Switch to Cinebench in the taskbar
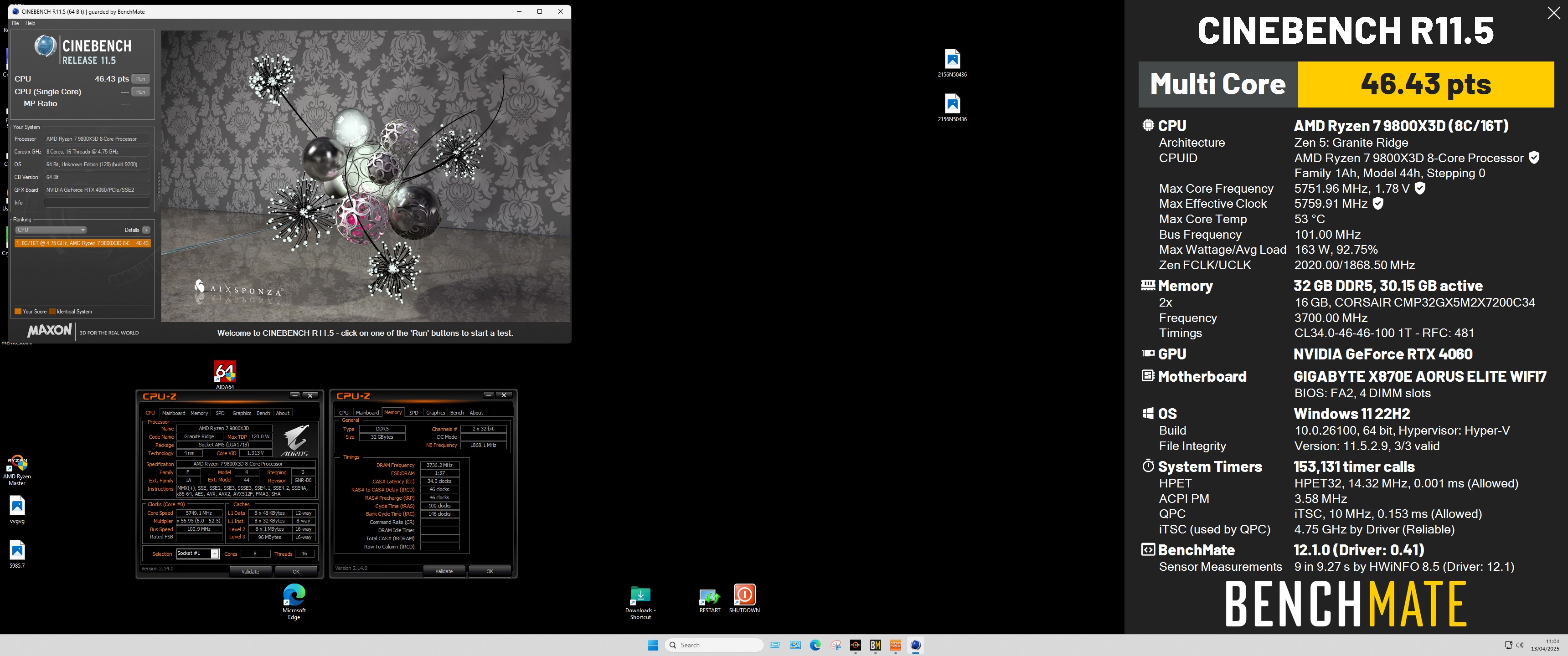Screen dimensions: 1568x656 point(915,645)
